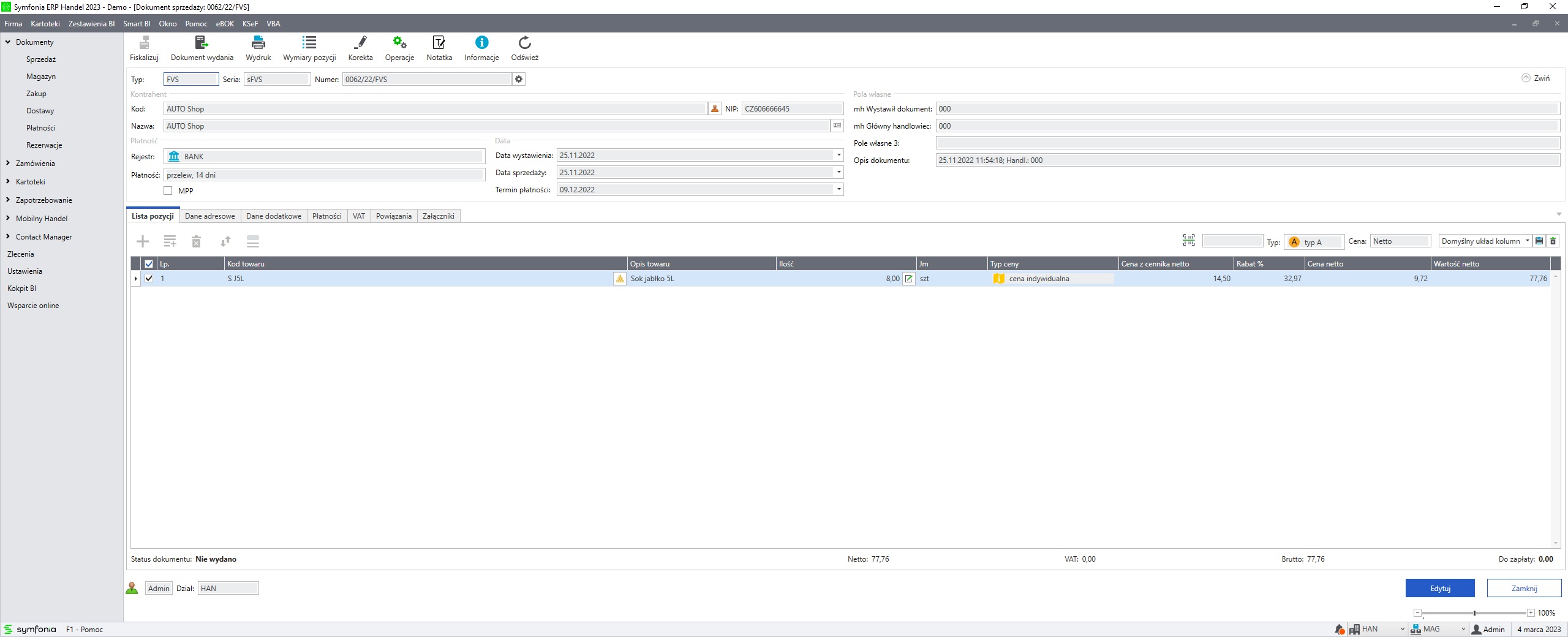The height and width of the screenshot is (637, 1568).
Task: Open the Data wystawienia date dropdown
Action: [x=839, y=156]
